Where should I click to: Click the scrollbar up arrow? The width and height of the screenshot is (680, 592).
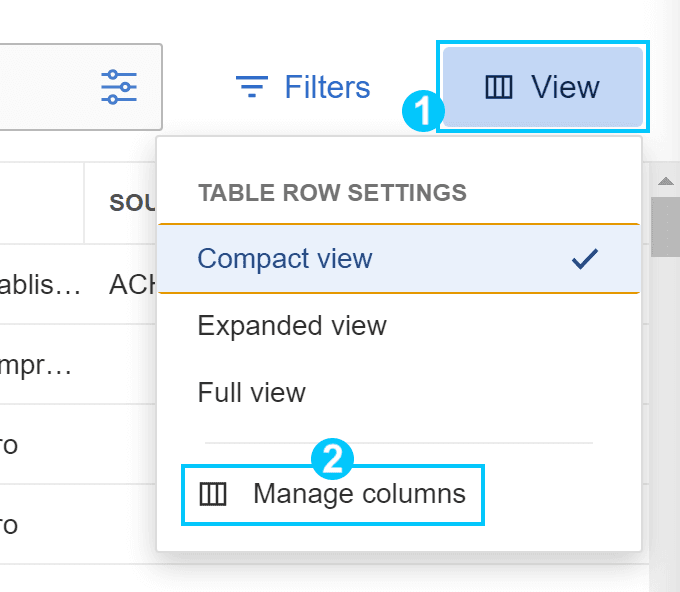coord(666,181)
